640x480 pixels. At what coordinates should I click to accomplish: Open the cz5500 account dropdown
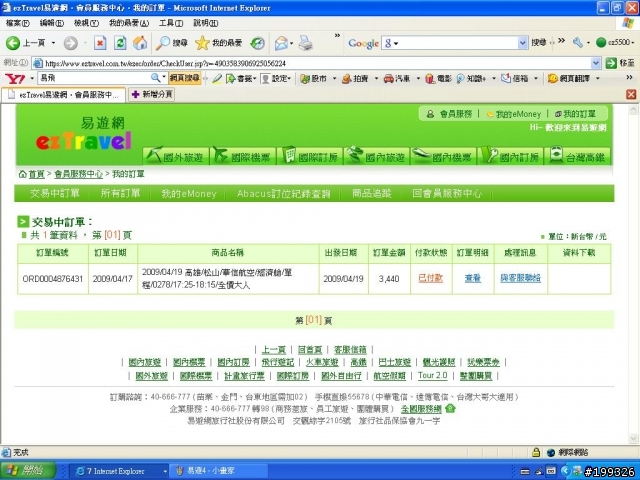(615, 42)
